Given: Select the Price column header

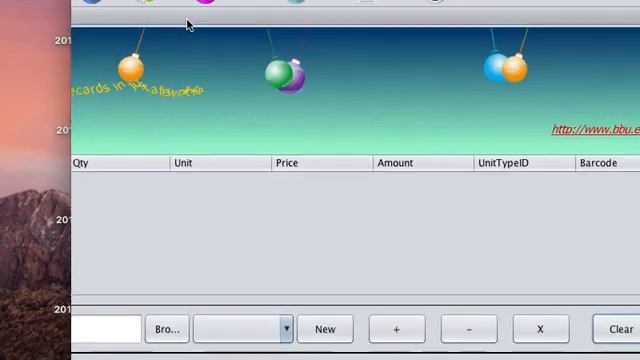Looking at the screenshot, I should [322, 163].
